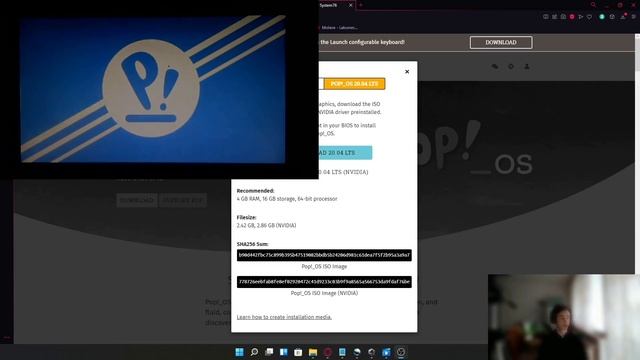Open a new browser tab with plus
The image size is (640, 360).
coord(361,5)
